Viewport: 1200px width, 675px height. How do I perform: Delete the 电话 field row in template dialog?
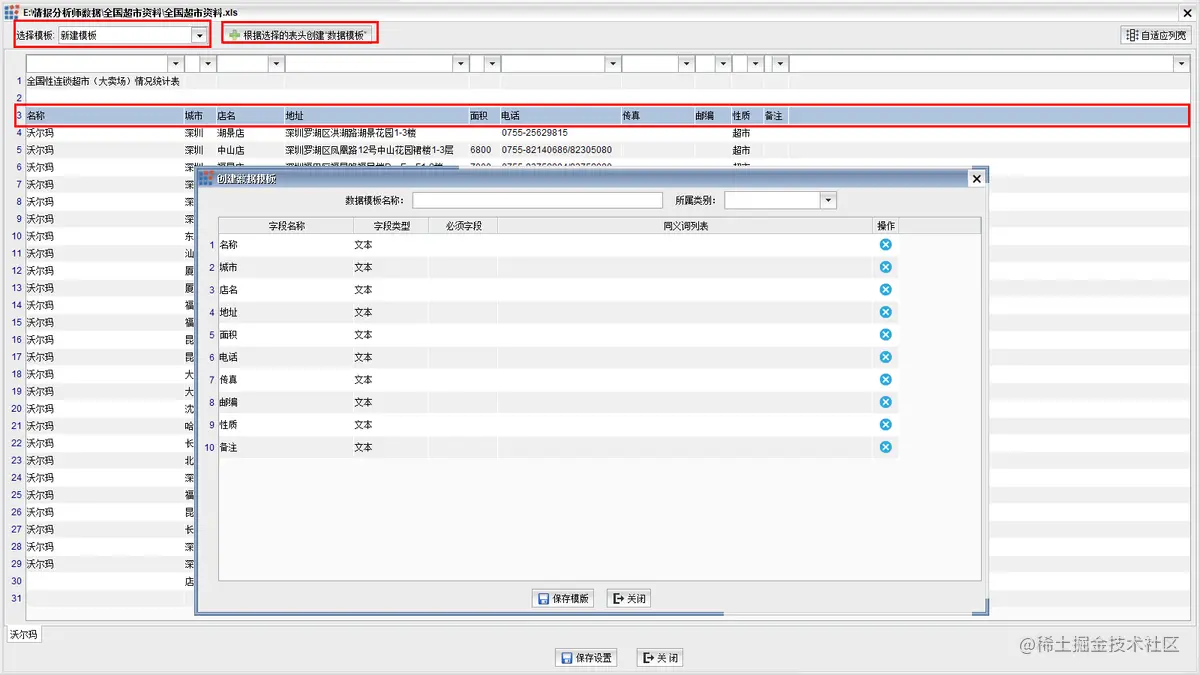[885, 357]
